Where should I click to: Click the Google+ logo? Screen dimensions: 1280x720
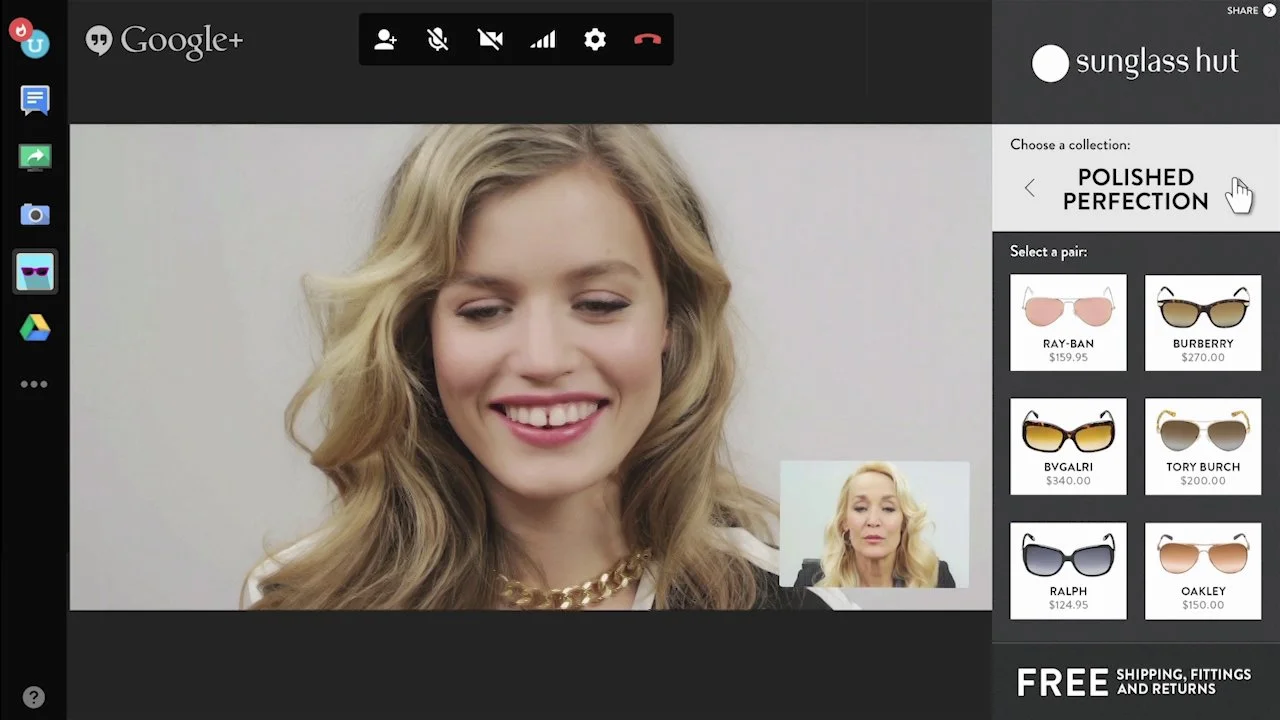(164, 41)
